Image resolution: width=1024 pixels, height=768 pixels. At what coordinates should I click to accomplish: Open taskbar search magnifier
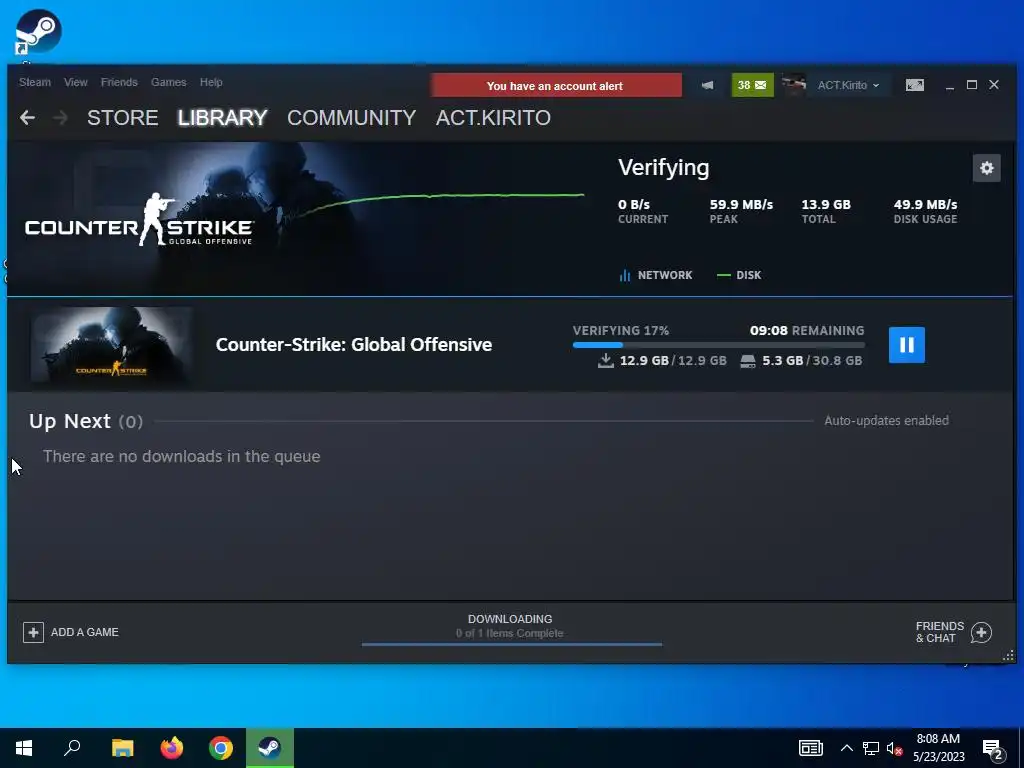[72, 748]
